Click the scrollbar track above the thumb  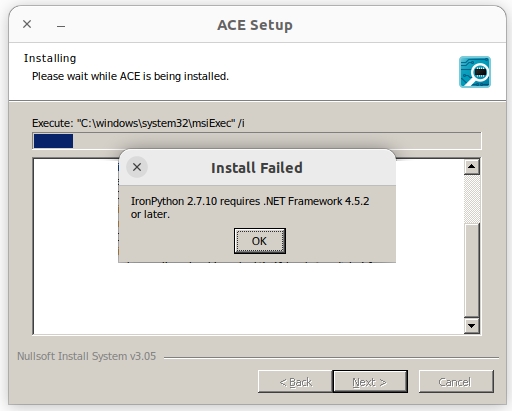(472, 199)
